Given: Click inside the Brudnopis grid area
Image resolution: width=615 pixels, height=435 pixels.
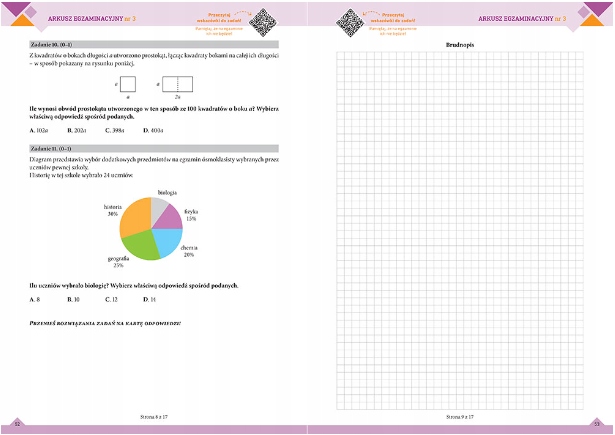Looking at the screenshot, I should click(x=460, y=231).
